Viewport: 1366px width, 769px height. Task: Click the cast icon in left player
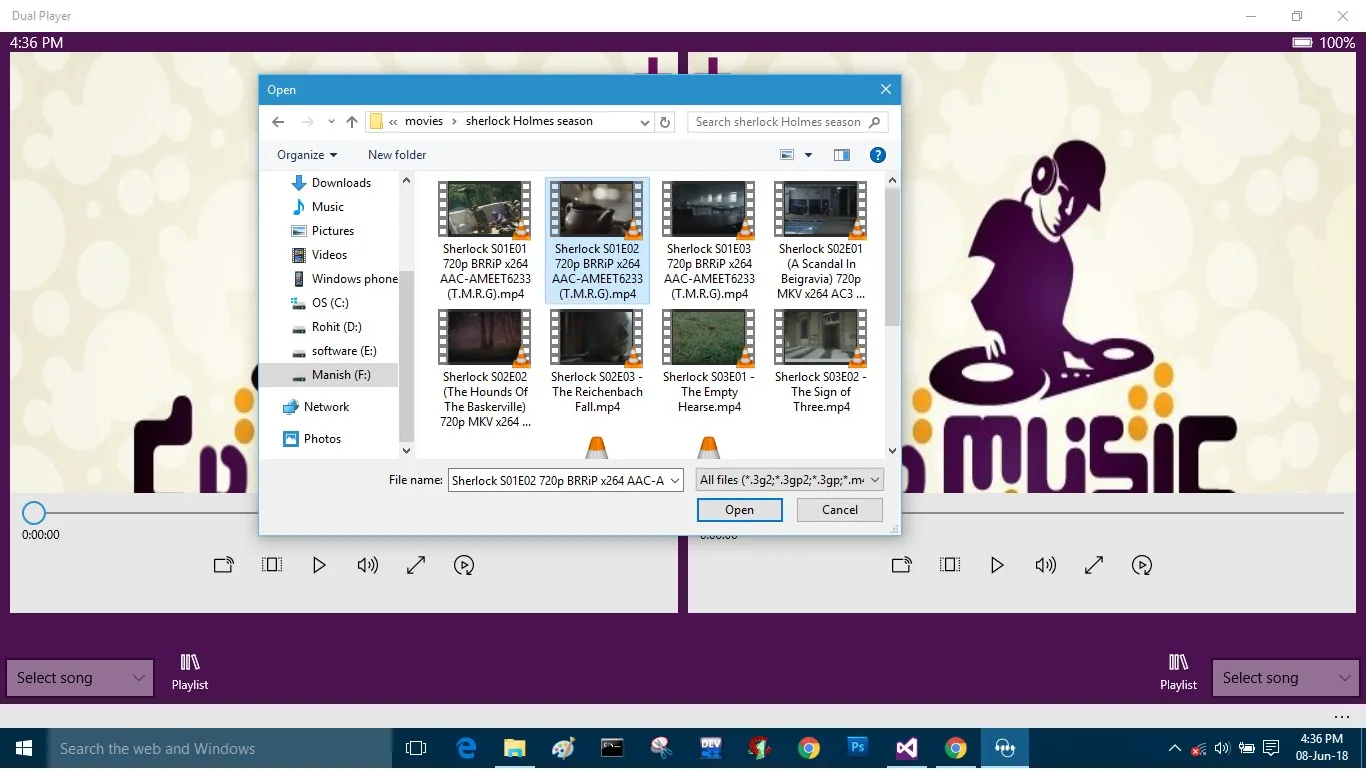pyautogui.click(x=224, y=565)
